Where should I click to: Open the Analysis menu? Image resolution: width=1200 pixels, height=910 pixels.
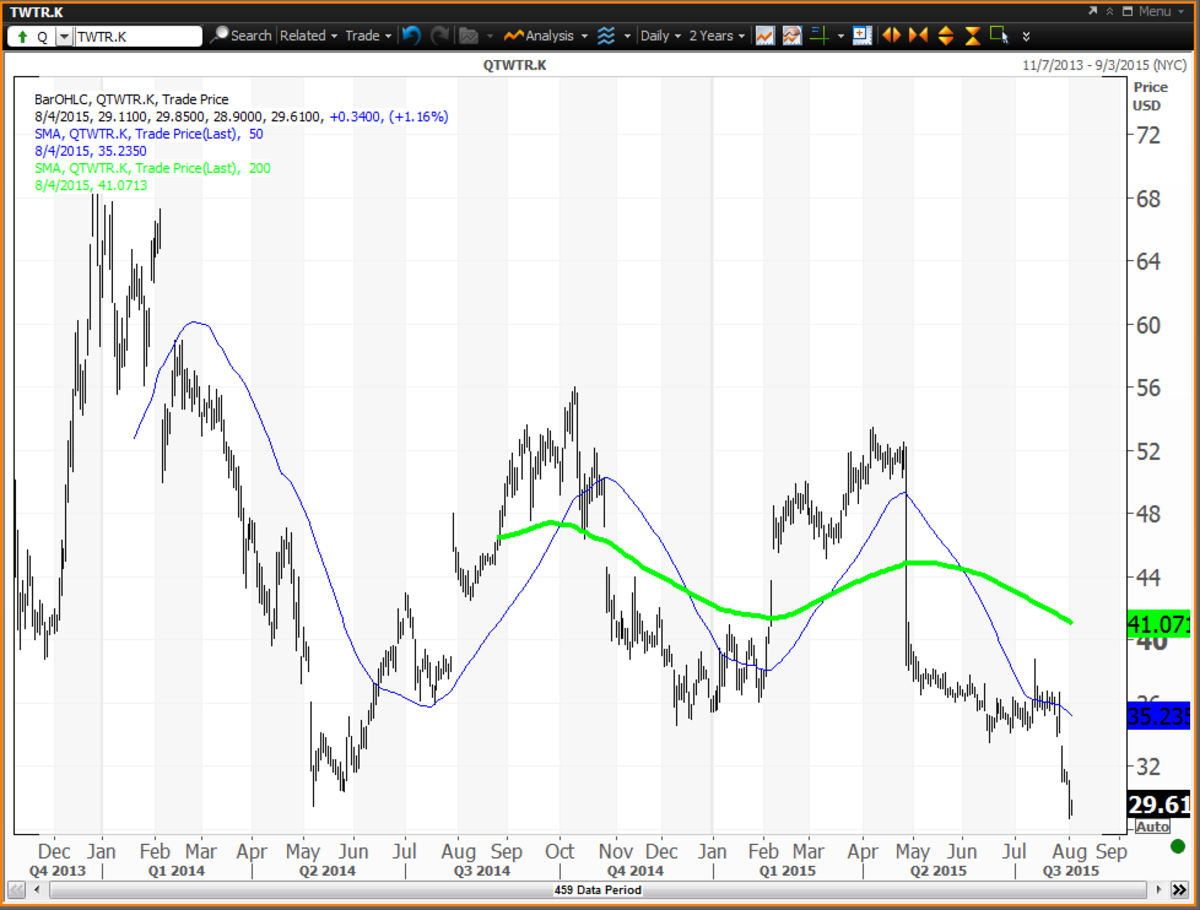[546, 35]
